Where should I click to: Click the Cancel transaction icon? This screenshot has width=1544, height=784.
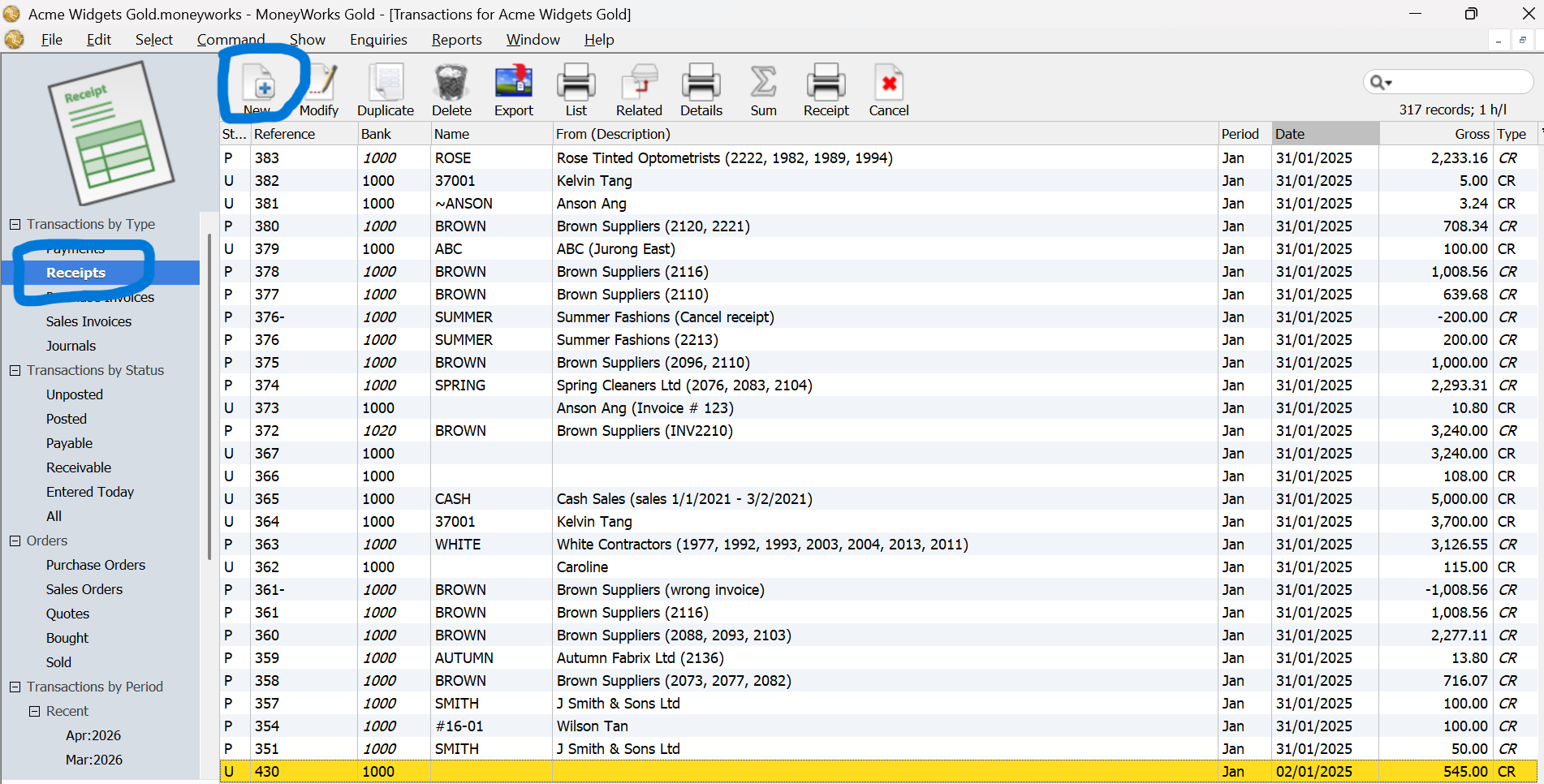[x=889, y=88]
